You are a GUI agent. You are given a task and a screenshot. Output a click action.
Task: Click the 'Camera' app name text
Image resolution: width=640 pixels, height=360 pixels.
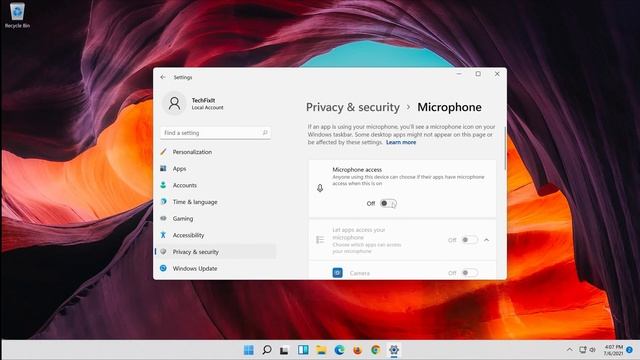pyautogui.click(x=360, y=273)
